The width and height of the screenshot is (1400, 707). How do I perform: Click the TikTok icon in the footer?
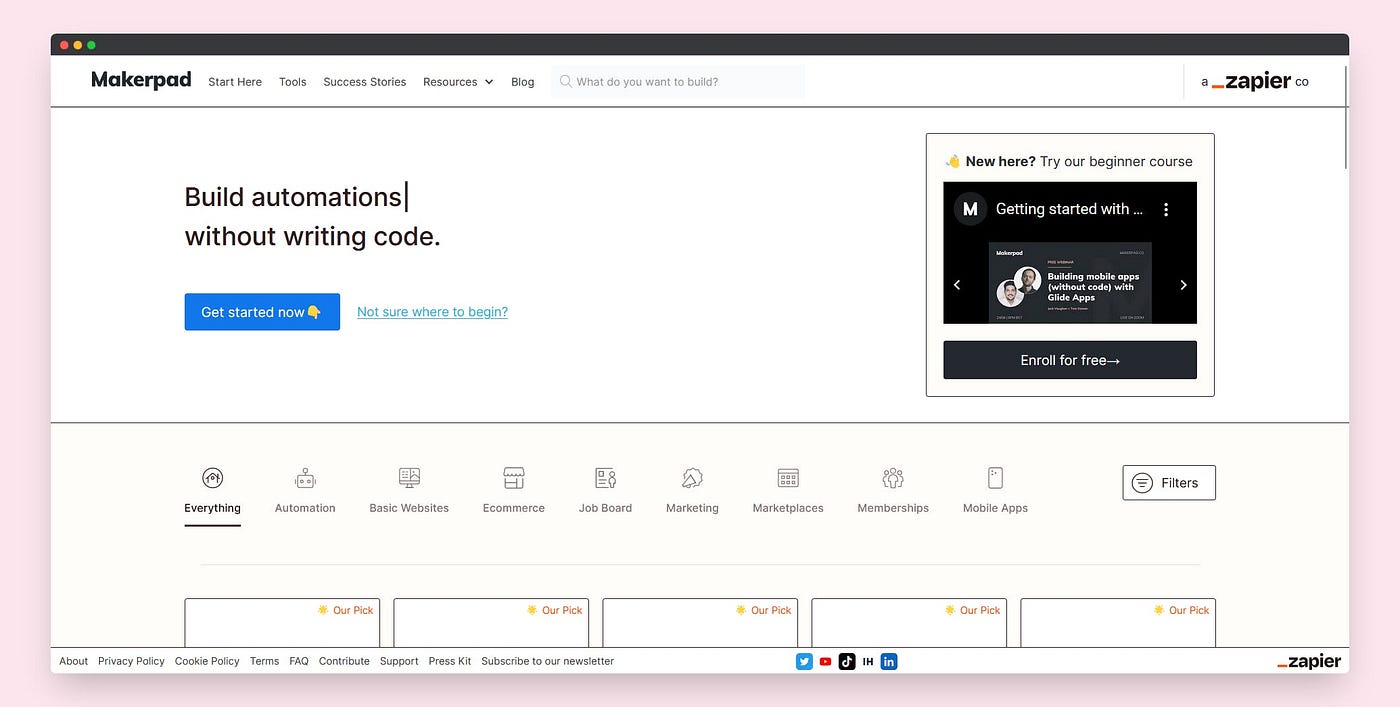pos(847,661)
